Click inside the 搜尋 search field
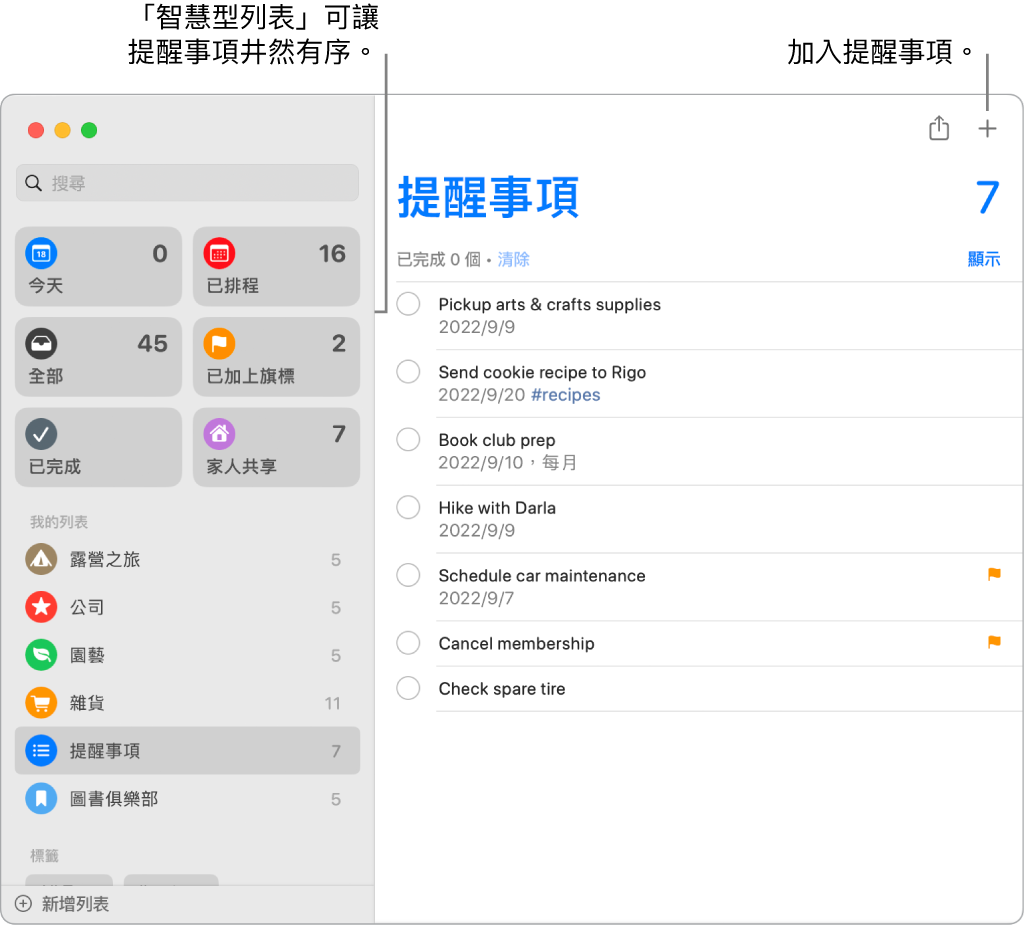Image resolution: width=1027 pixels, height=926 pixels. (187, 183)
